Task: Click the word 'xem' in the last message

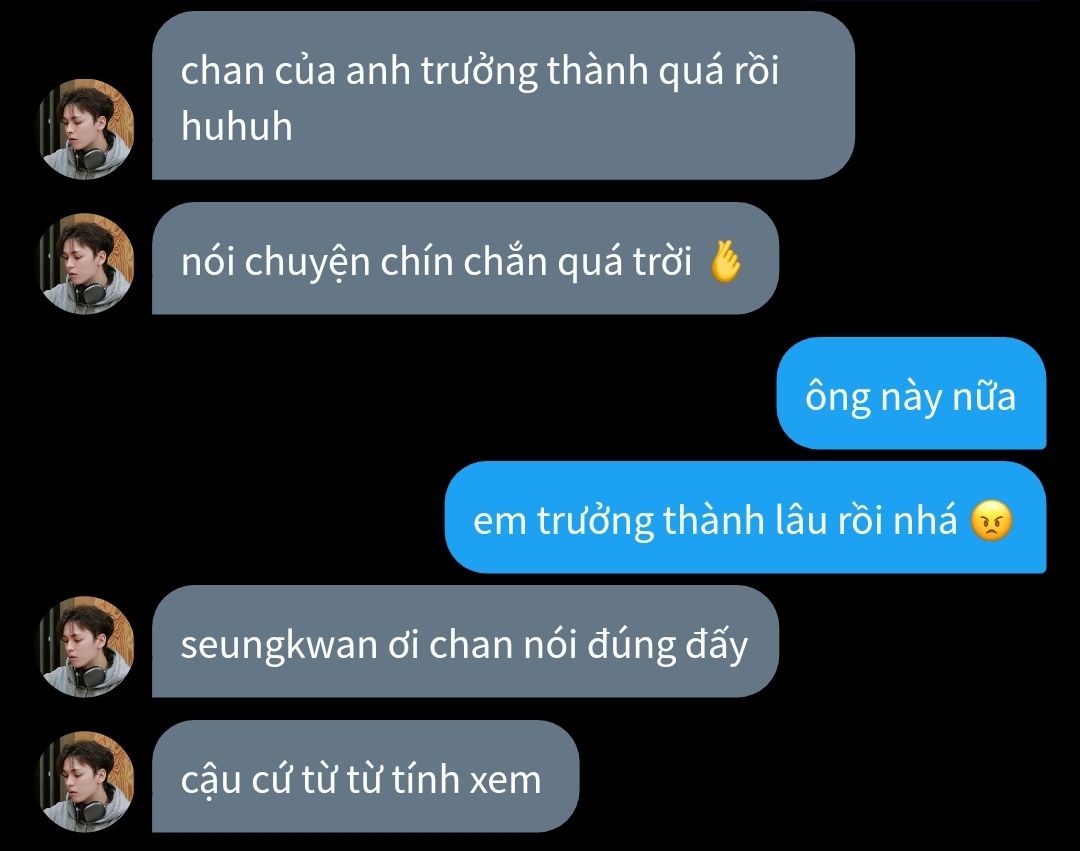Action: click(505, 781)
